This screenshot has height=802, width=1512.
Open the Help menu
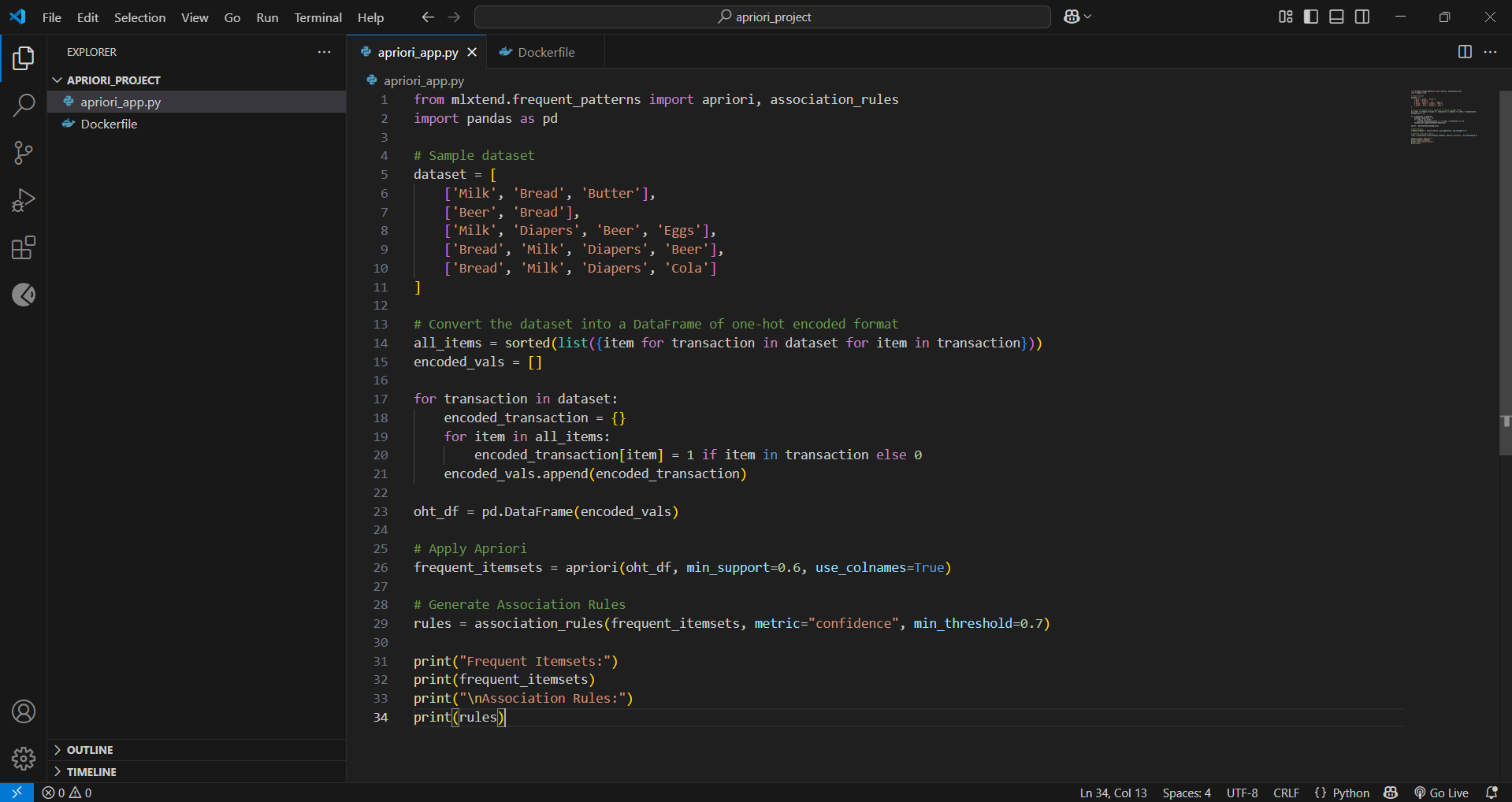(x=370, y=17)
